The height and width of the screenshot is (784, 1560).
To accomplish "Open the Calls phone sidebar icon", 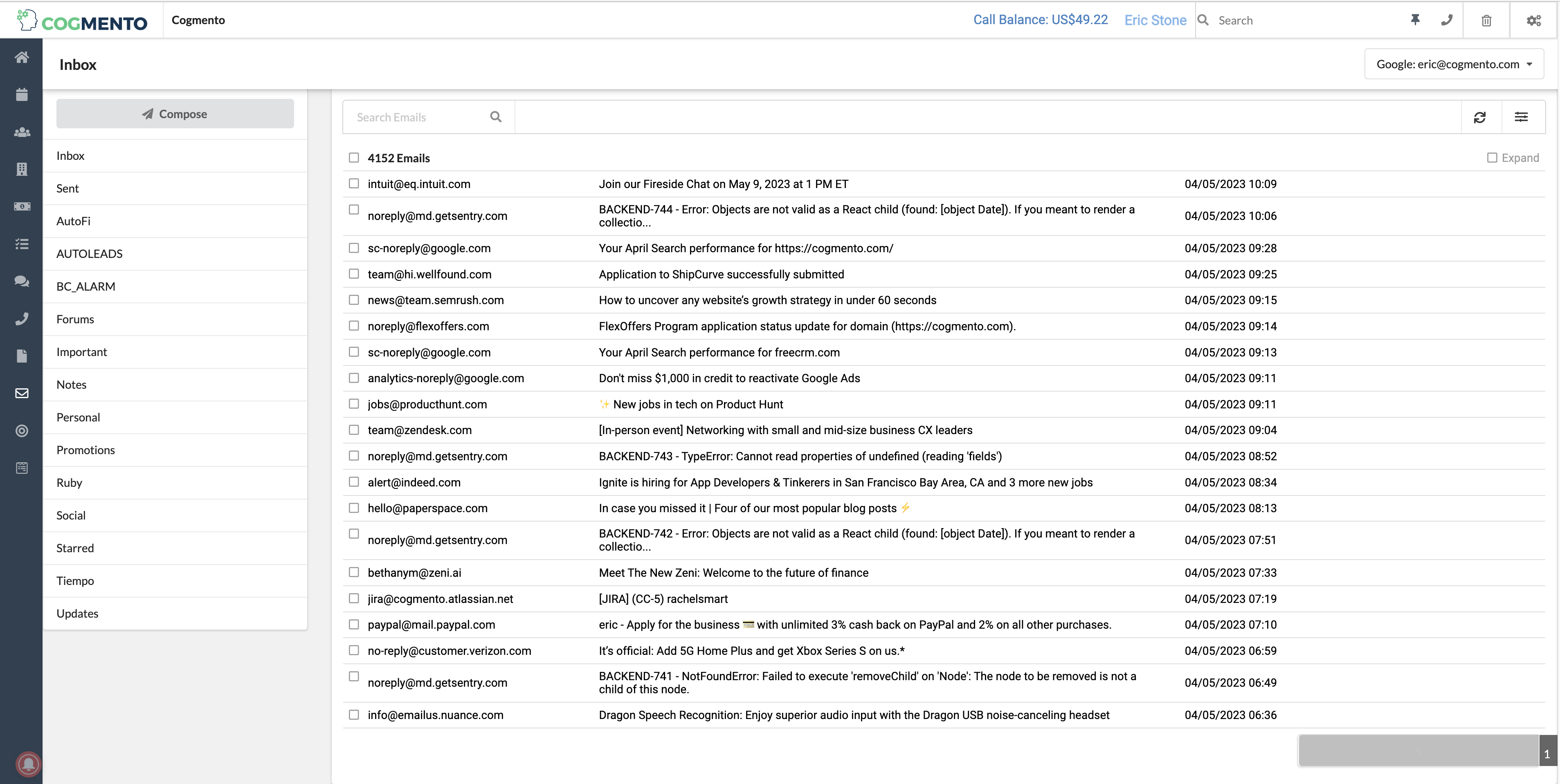I will point(22,319).
